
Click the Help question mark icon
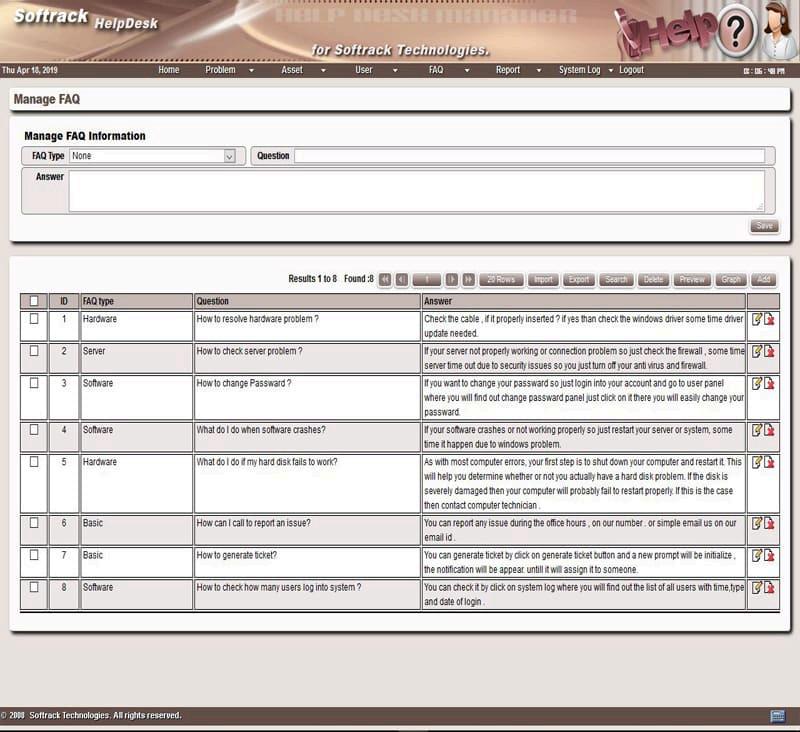pyautogui.click(x=735, y=32)
